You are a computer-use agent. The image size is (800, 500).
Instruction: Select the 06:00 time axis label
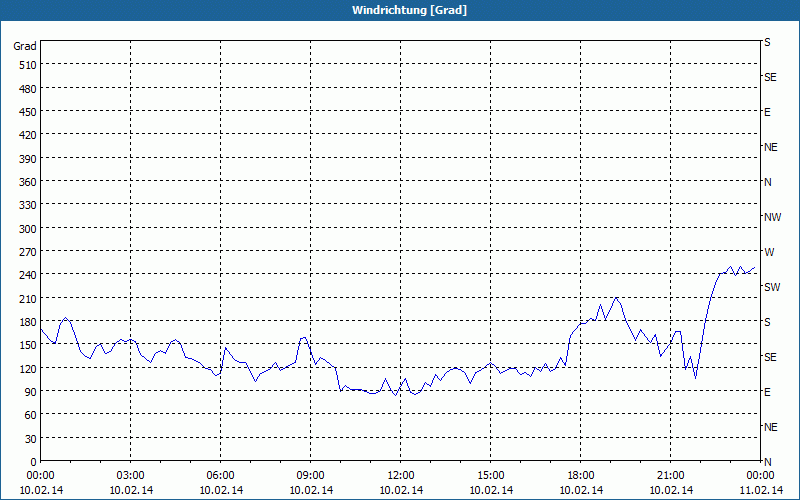coord(221,475)
